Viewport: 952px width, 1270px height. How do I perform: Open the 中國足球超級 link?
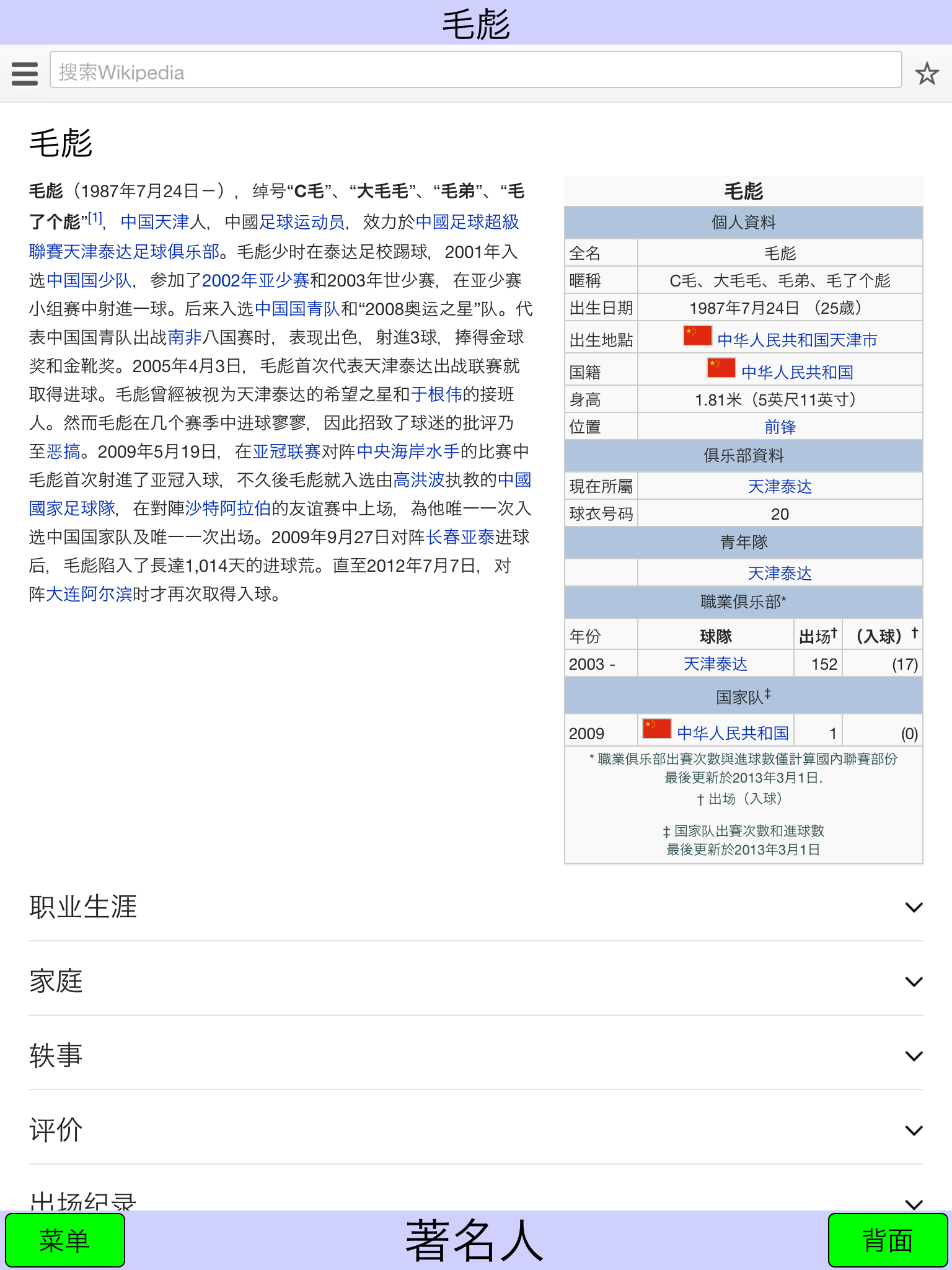tap(468, 222)
